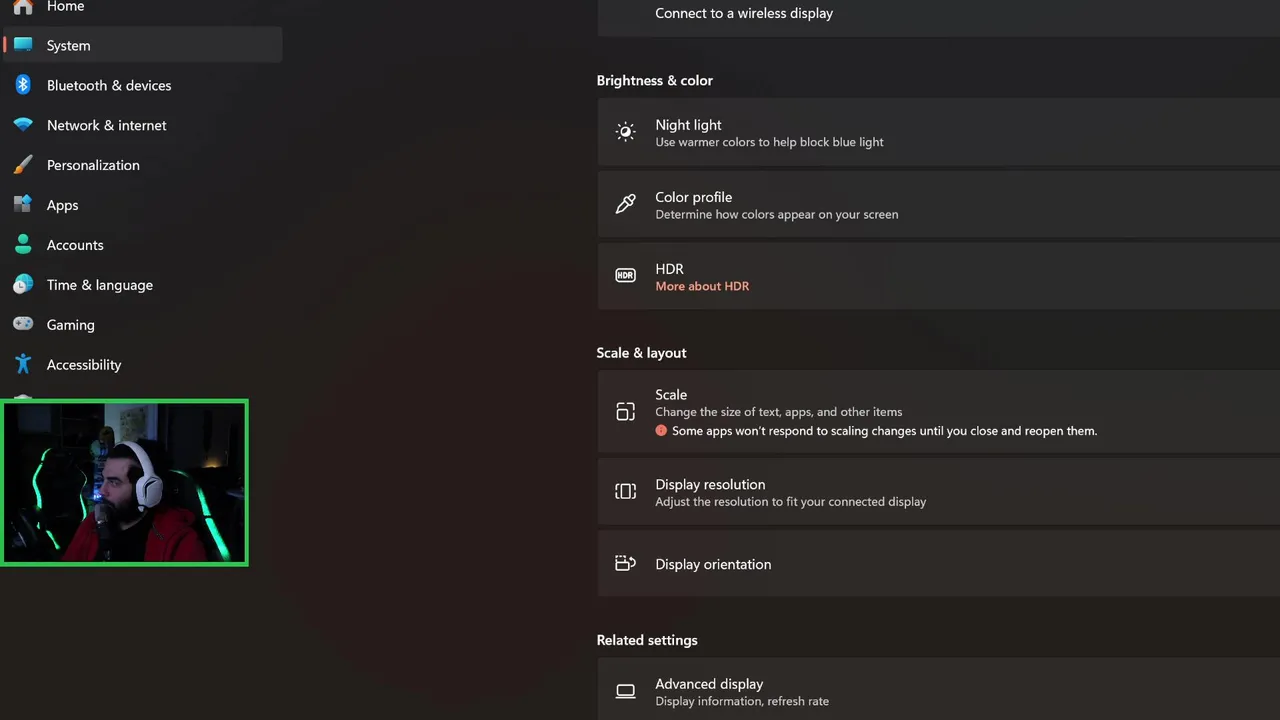Click the Network & internet wifi icon
This screenshot has height=720, width=1280.
(x=23, y=125)
